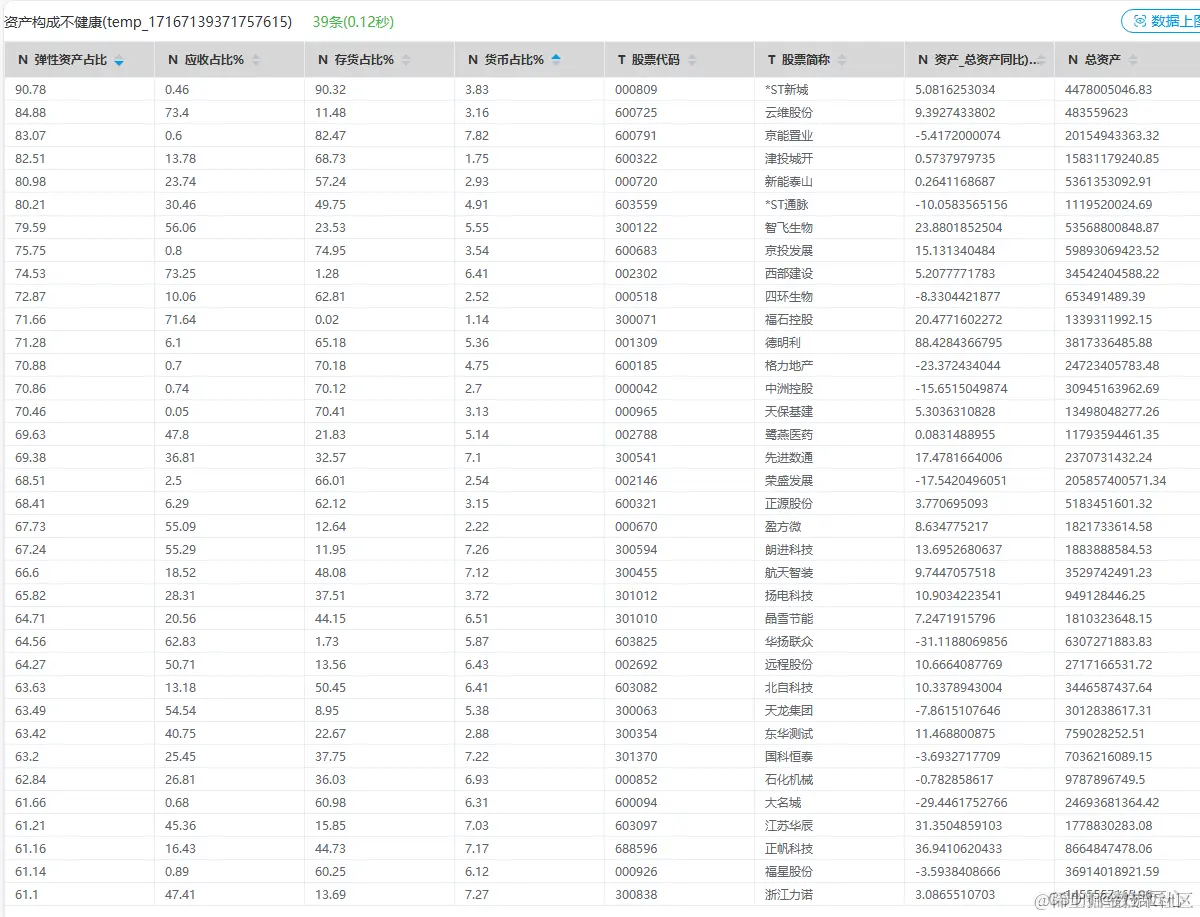Sort the 股票代码 column via its arrows

point(692,60)
